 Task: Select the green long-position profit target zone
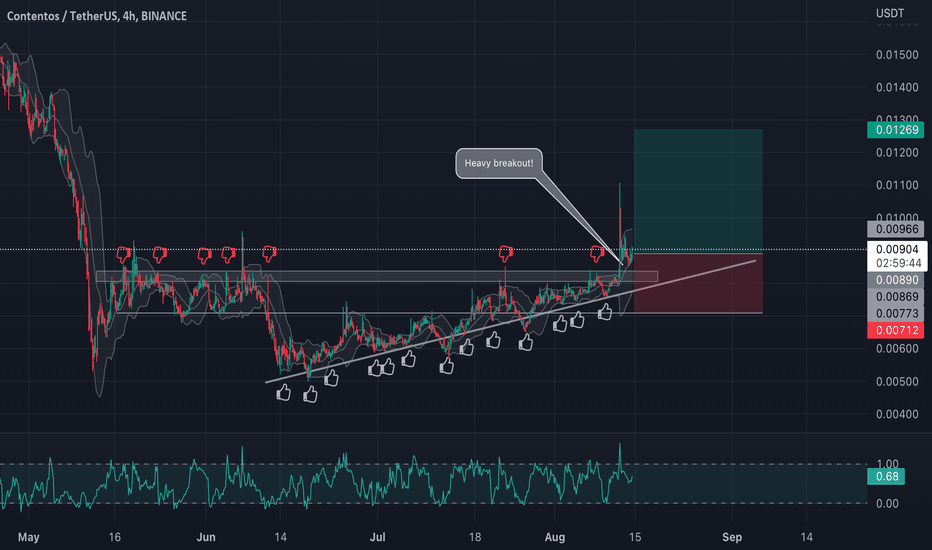click(x=698, y=191)
